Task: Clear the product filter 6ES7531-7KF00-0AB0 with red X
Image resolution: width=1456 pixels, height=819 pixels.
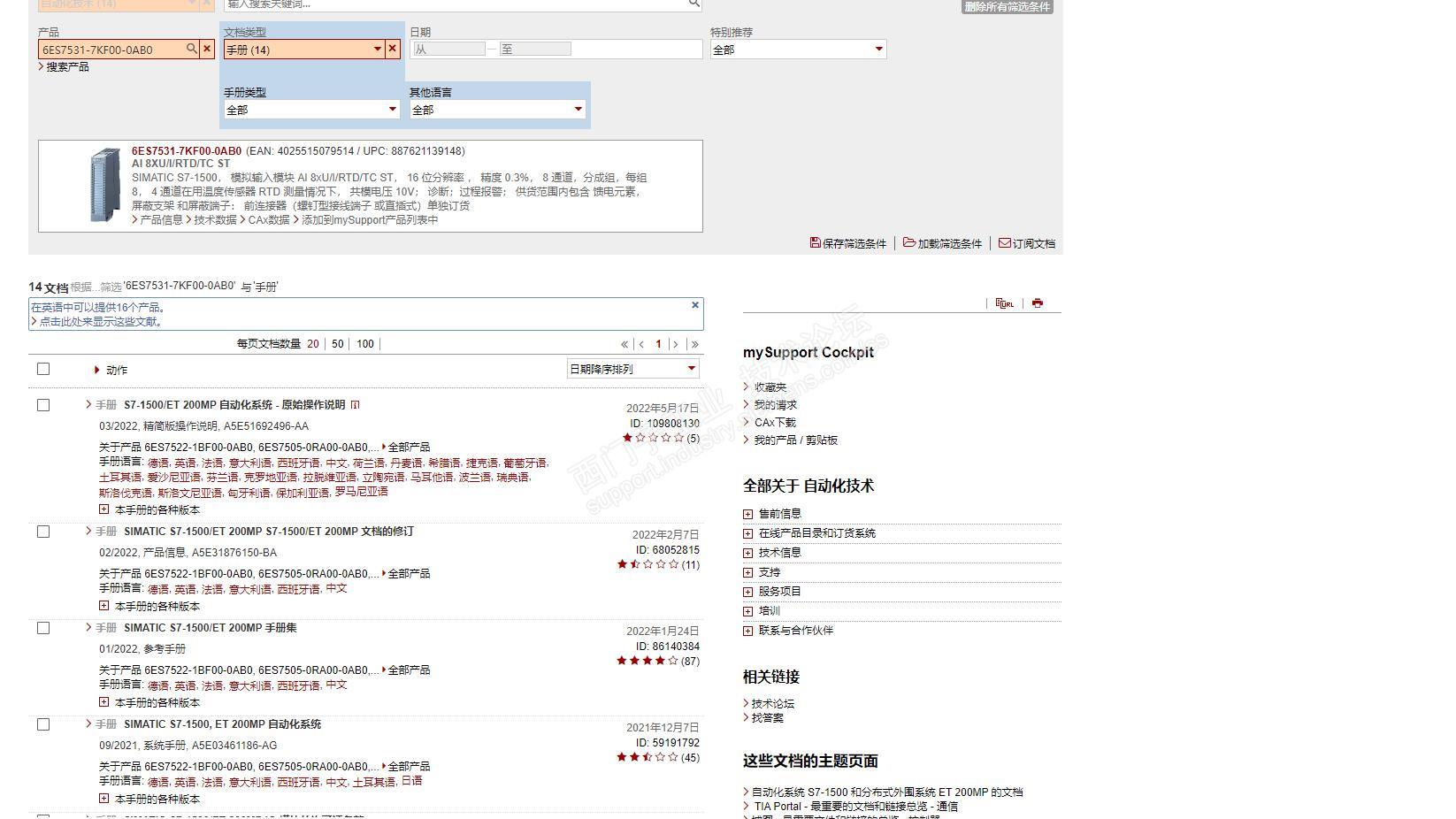Action: (207, 50)
